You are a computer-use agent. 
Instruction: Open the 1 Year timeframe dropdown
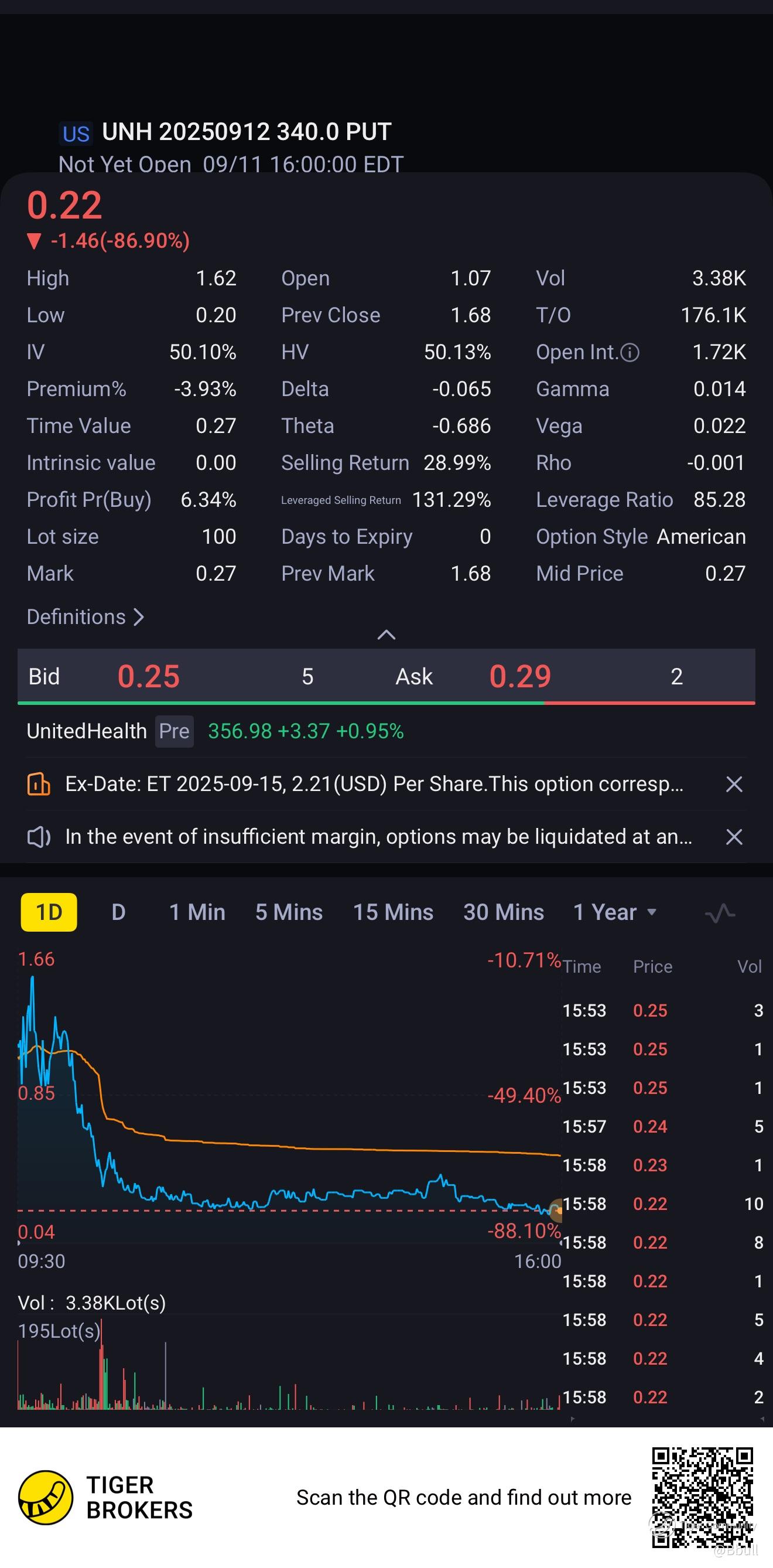click(x=615, y=912)
